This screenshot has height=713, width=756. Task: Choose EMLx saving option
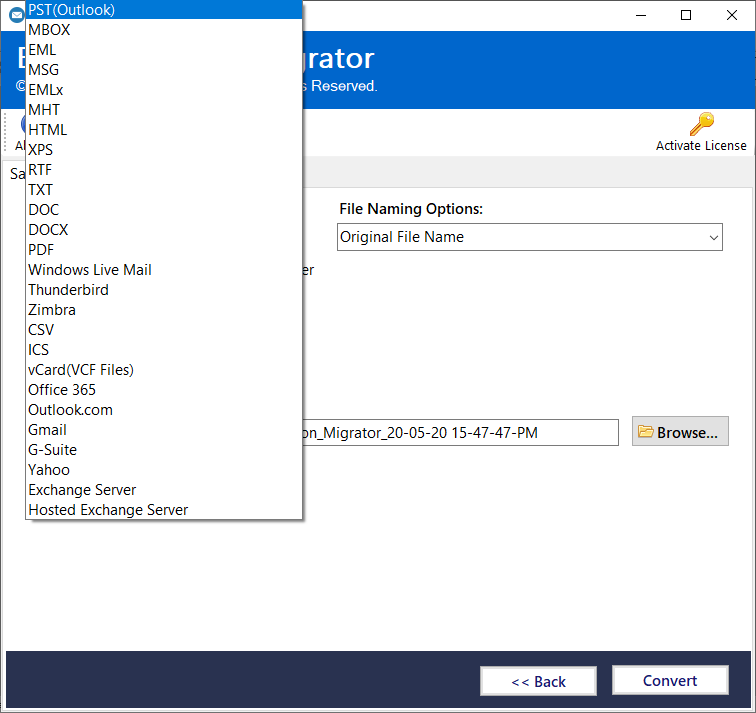coord(164,90)
